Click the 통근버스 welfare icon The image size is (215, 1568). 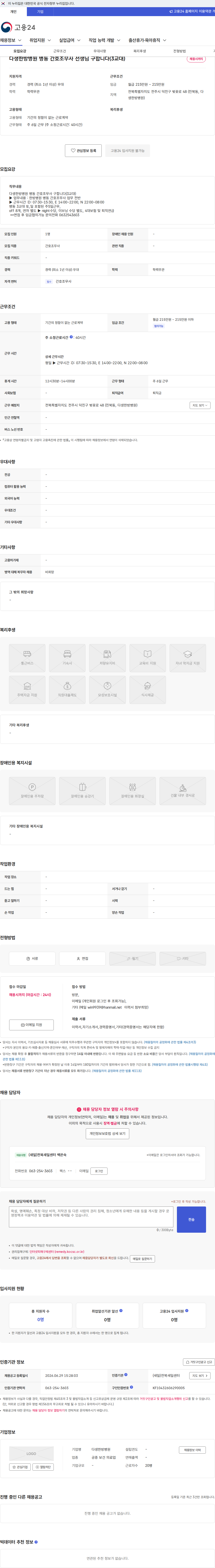click(27, 658)
